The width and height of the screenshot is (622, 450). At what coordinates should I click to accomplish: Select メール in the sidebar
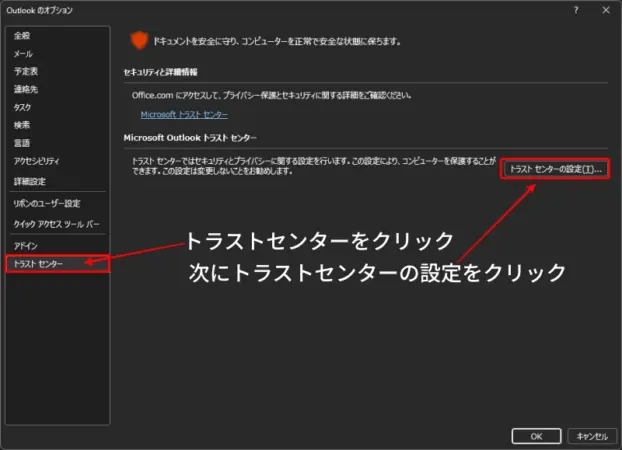(23, 54)
